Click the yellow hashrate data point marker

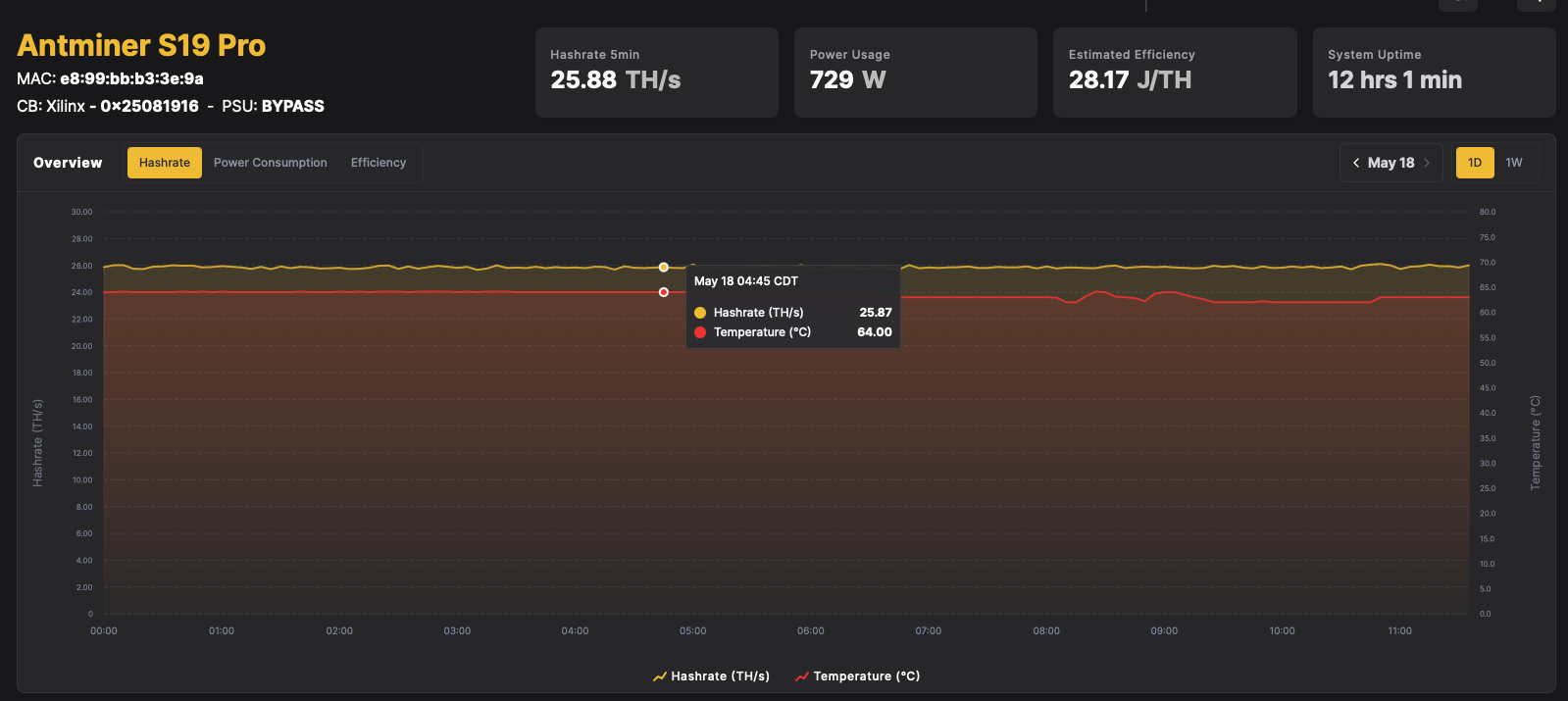[x=664, y=267]
